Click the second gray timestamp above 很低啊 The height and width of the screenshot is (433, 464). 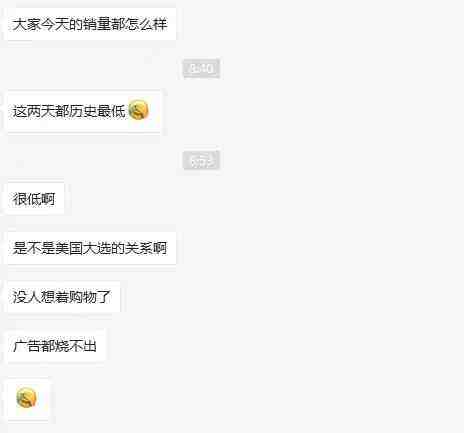click(x=201, y=160)
